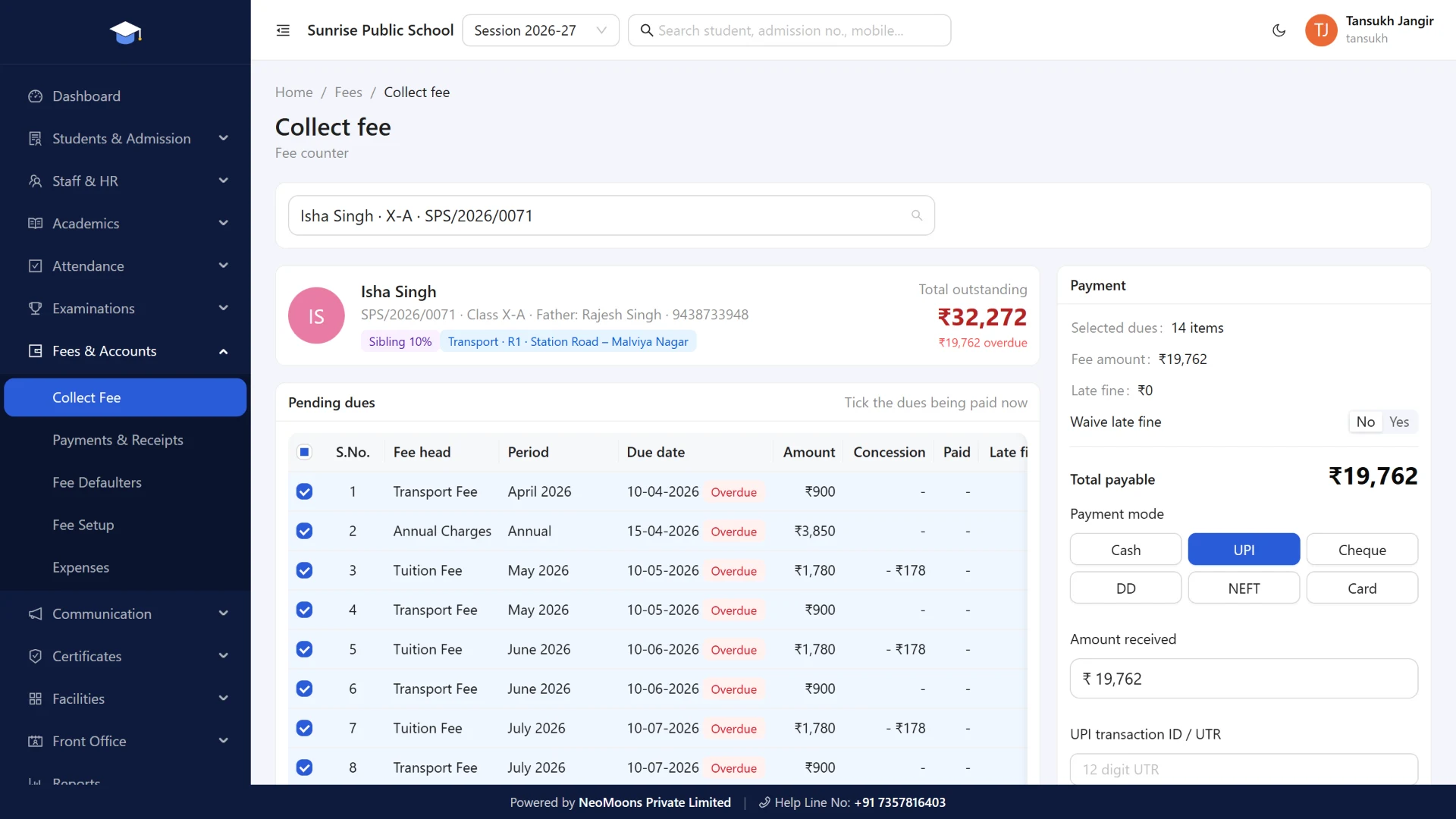This screenshot has width=1456, height=819.
Task: Expand the Examinations menu chevron
Action: pos(223,309)
